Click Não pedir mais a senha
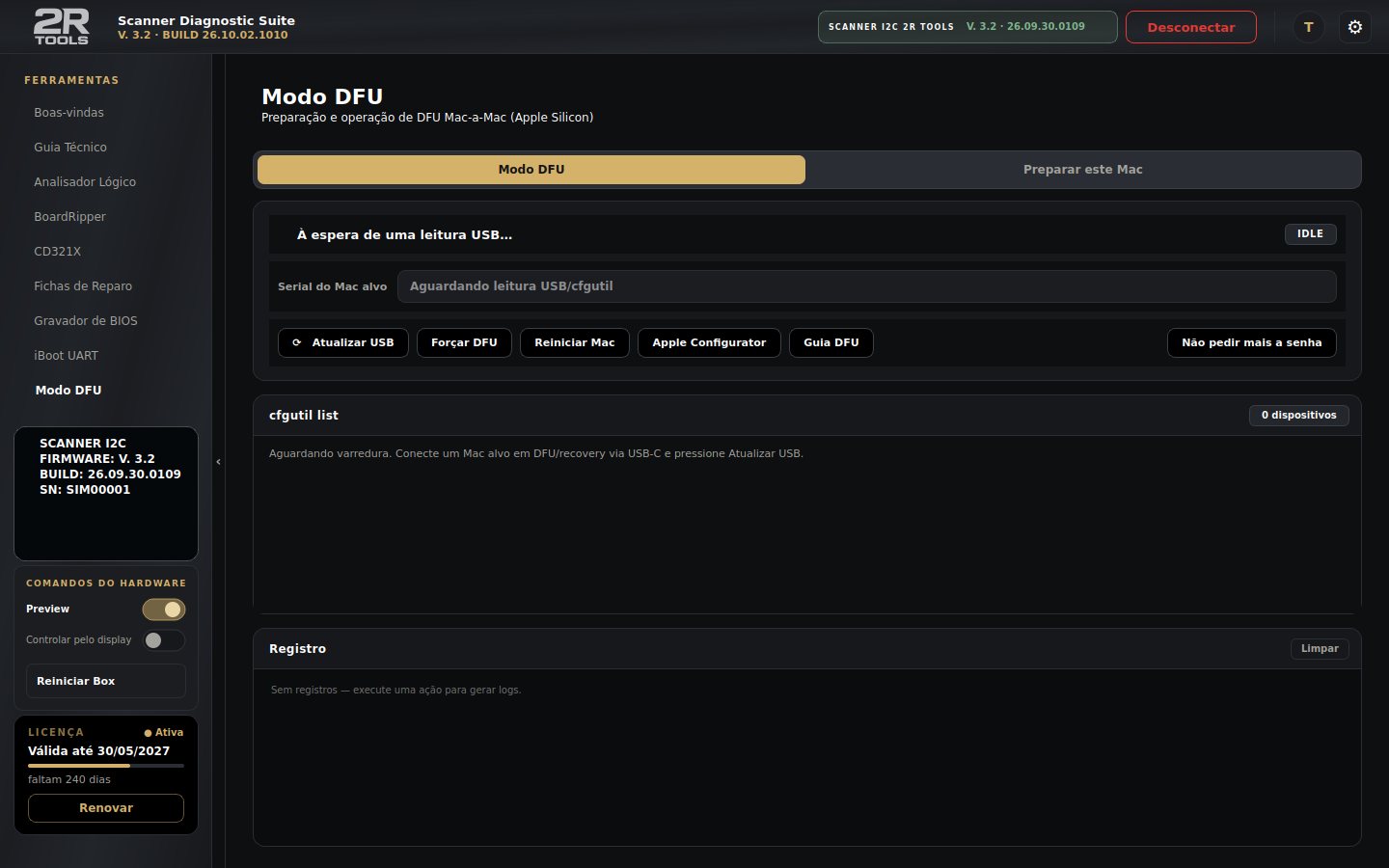The width and height of the screenshot is (1389, 868). [1252, 342]
